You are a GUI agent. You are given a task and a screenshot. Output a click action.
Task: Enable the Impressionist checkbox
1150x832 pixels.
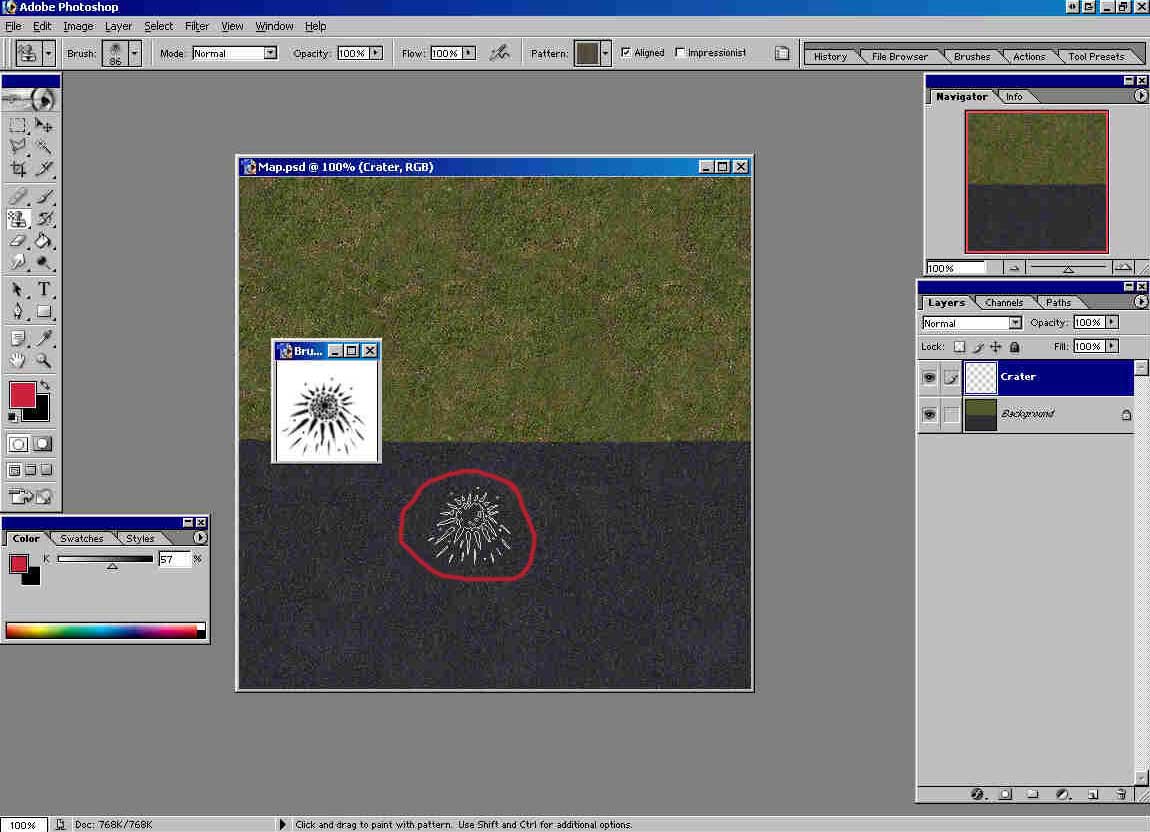click(x=680, y=53)
